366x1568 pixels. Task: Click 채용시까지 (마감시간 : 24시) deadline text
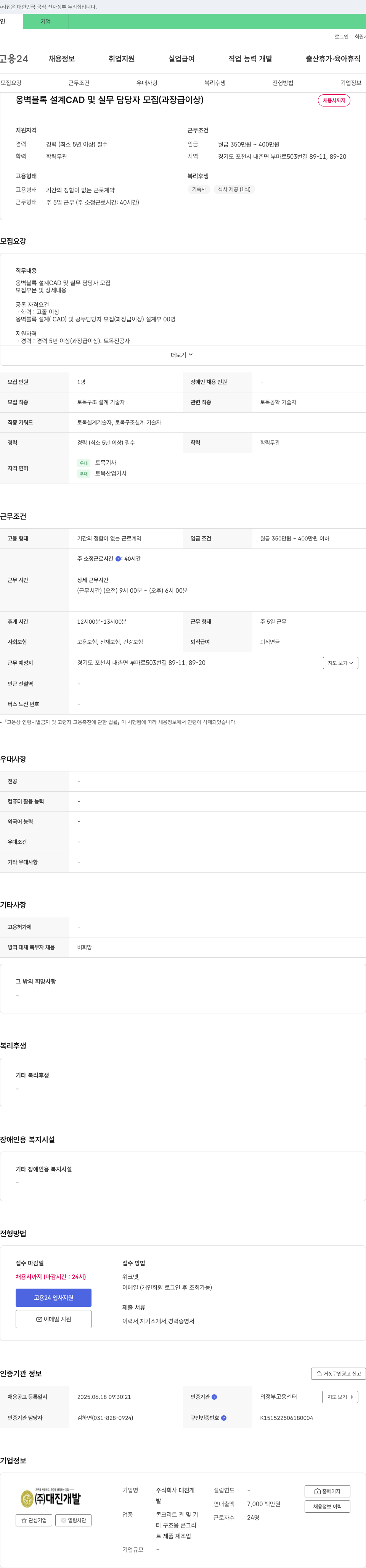click(x=50, y=1277)
